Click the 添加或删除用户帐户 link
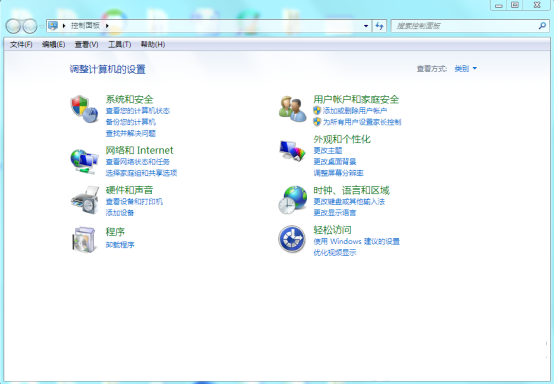 (x=355, y=111)
